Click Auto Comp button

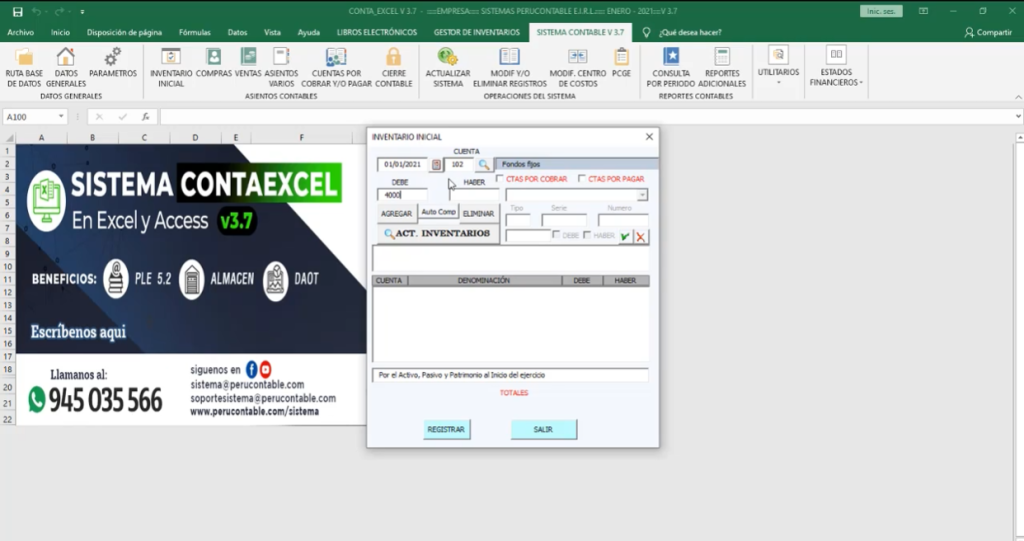click(x=438, y=212)
